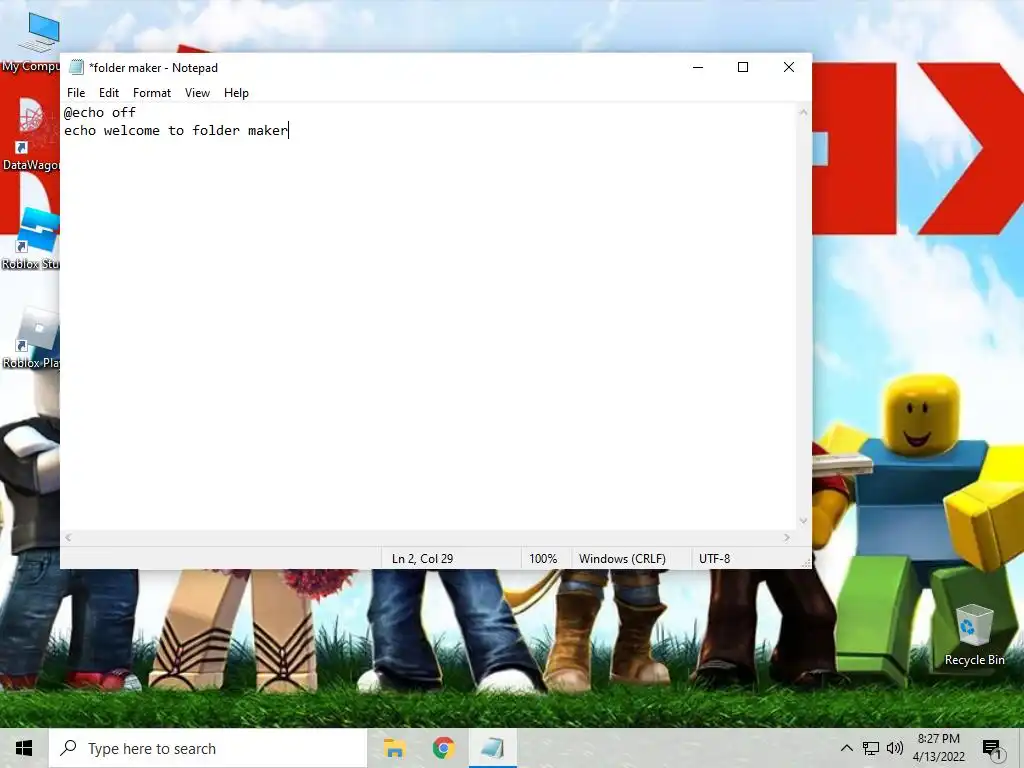This screenshot has width=1024, height=768.
Task: Click the "echo welcome to folder maker" line
Action: pos(176,131)
